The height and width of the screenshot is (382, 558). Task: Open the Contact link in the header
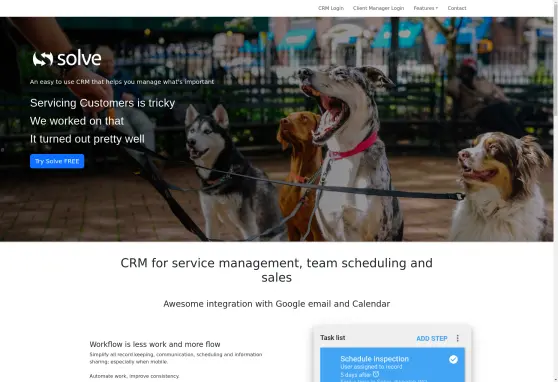[457, 8]
